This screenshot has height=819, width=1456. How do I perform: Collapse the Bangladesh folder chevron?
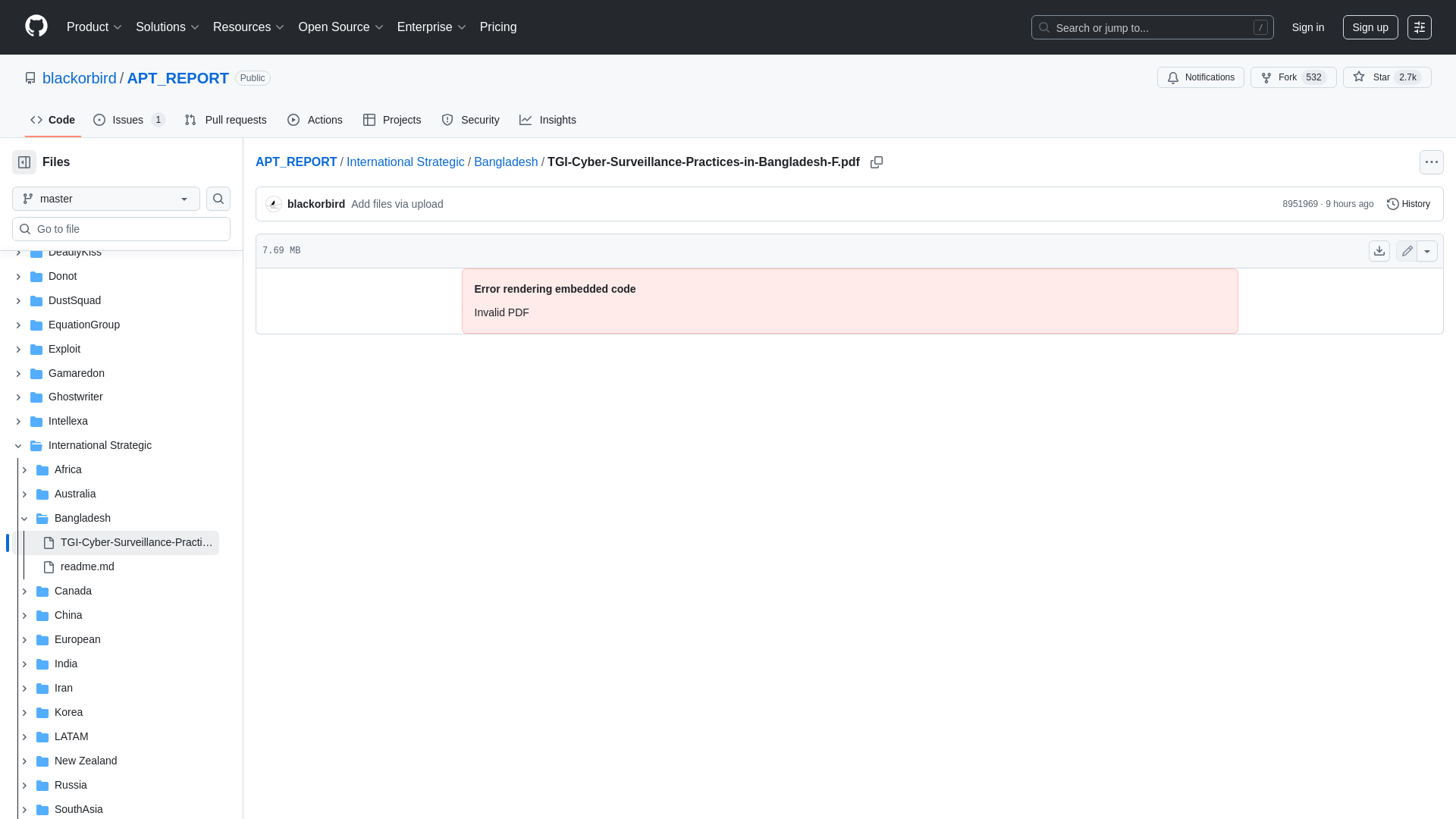pos(24,519)
